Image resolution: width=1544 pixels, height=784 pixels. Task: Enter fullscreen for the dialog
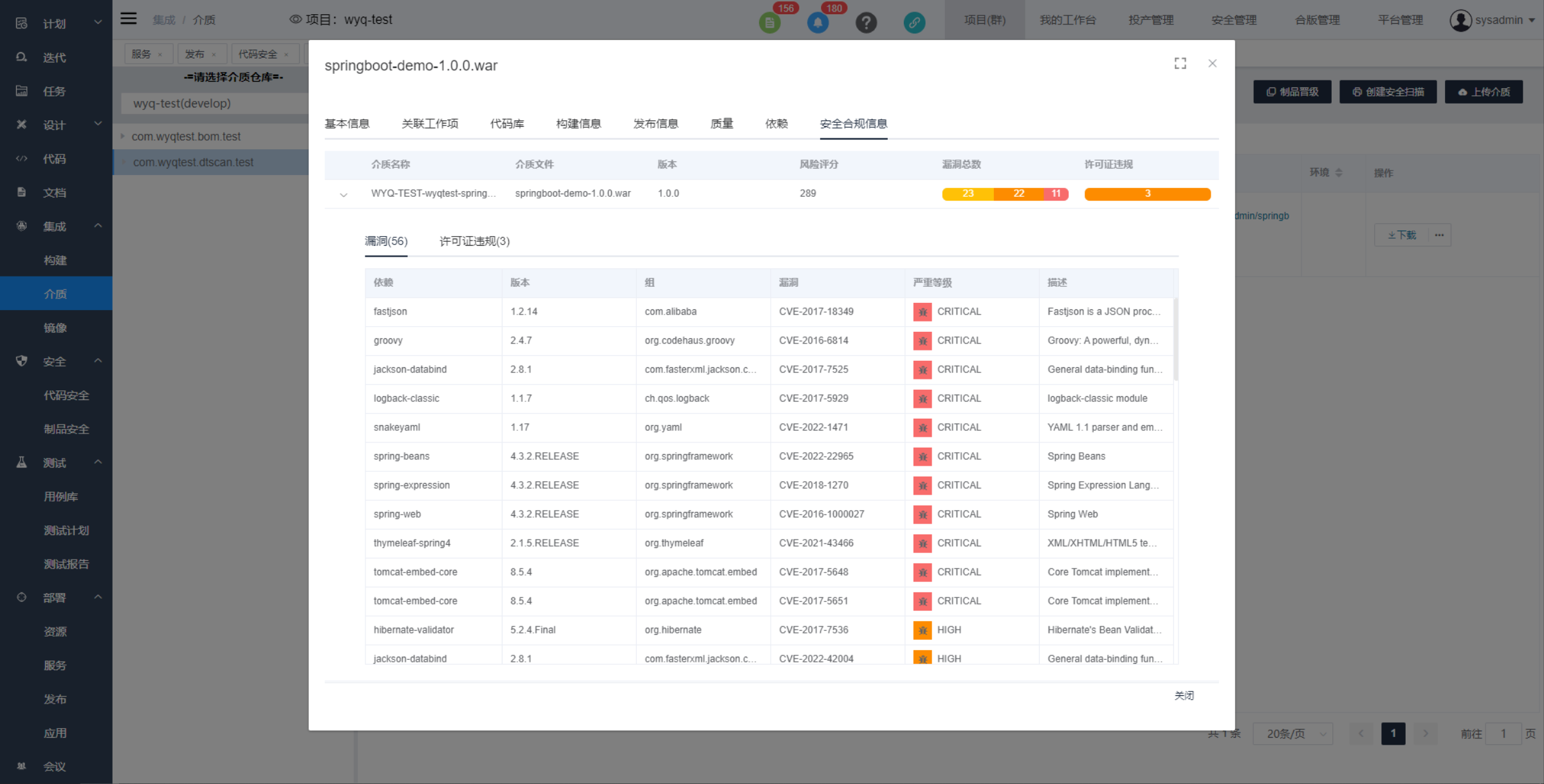tap(1180, 63)
